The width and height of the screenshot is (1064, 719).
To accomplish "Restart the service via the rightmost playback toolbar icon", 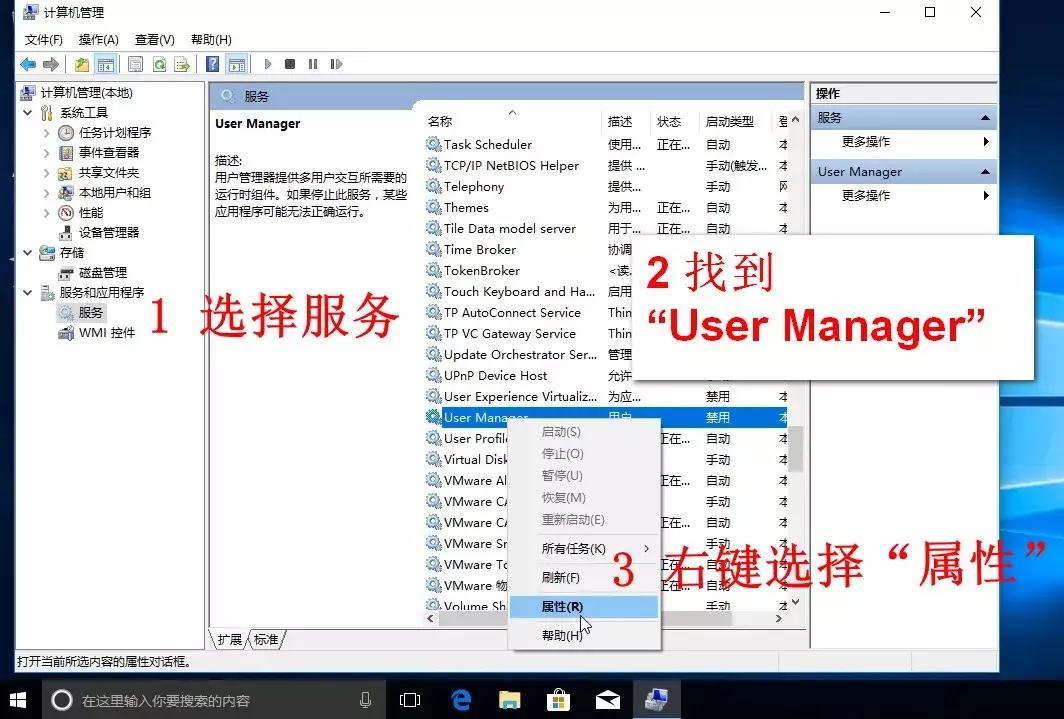I will pos(337,64).
